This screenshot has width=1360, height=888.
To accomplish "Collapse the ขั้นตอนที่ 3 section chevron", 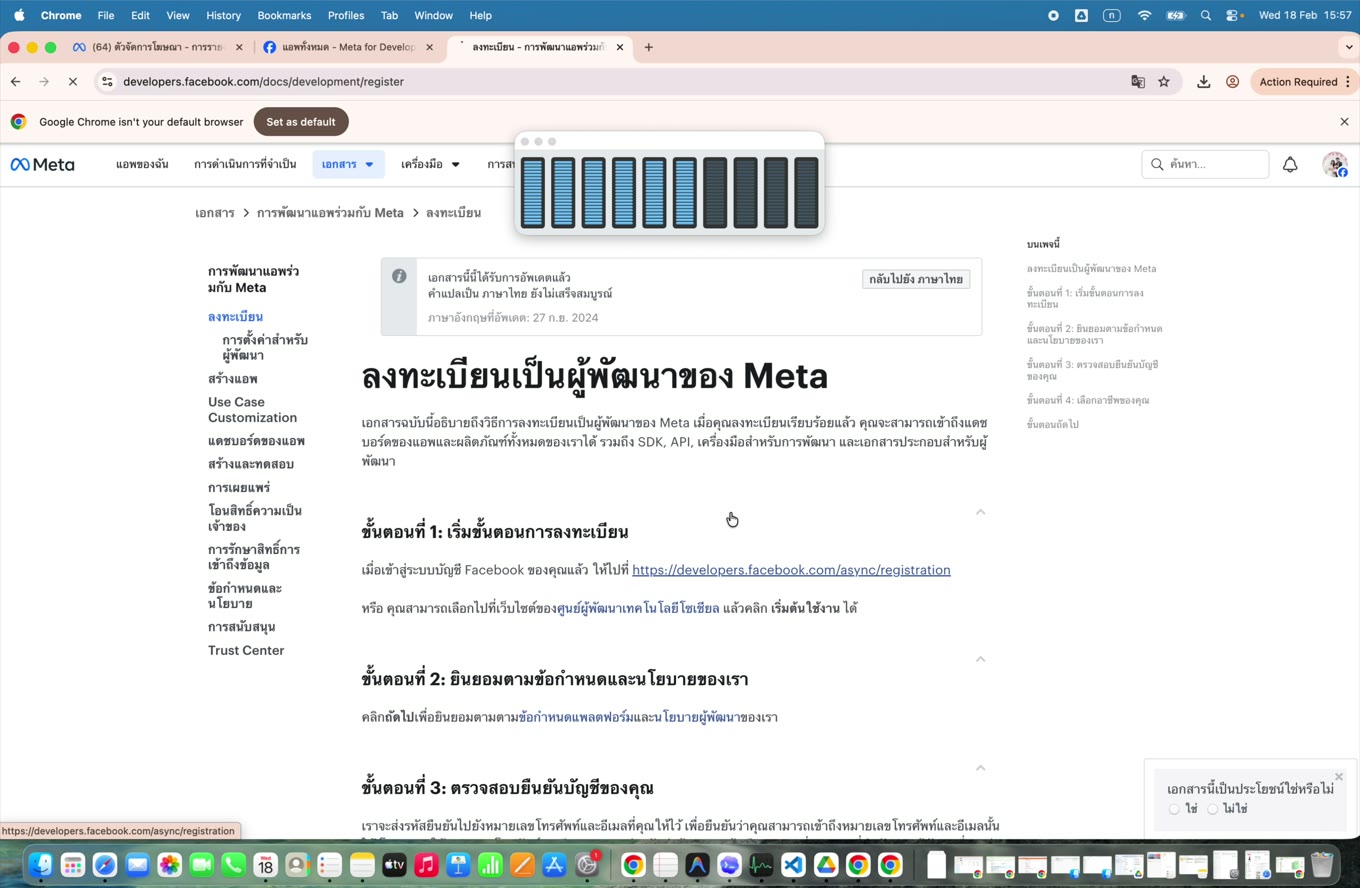I will coord(980,768).
